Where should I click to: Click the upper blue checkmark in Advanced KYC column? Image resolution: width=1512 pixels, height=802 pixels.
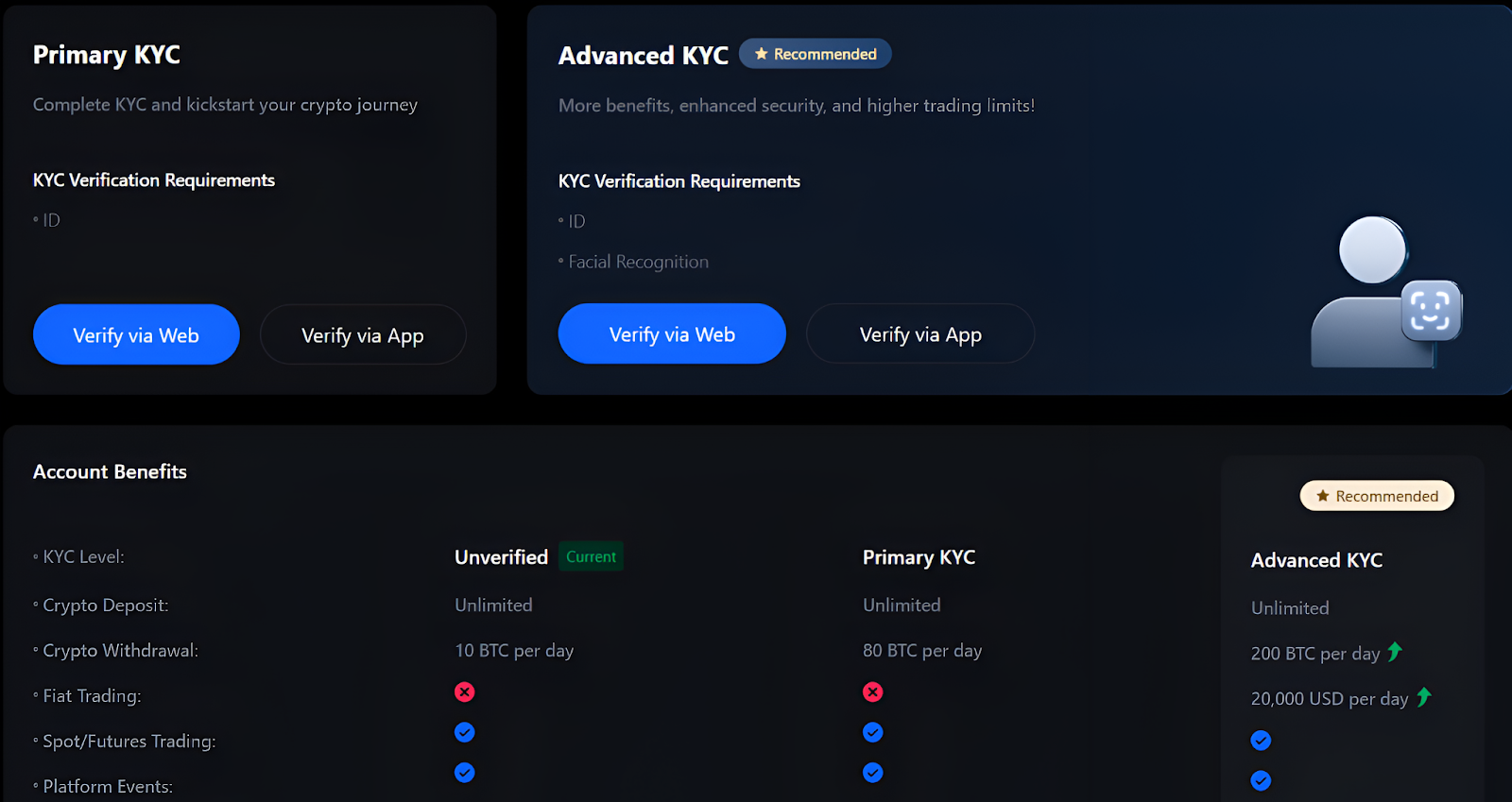[x=1261, y=741]
